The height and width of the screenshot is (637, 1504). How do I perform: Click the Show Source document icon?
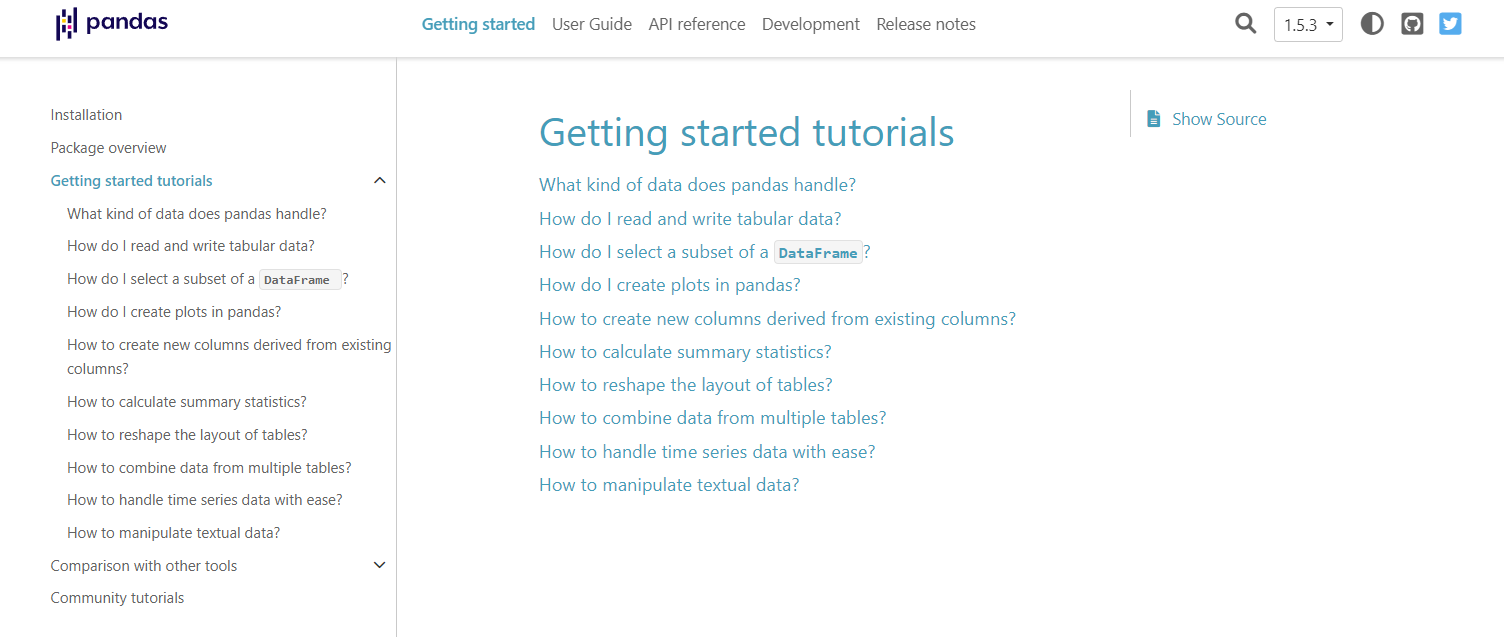click(x=1154, y=119)
